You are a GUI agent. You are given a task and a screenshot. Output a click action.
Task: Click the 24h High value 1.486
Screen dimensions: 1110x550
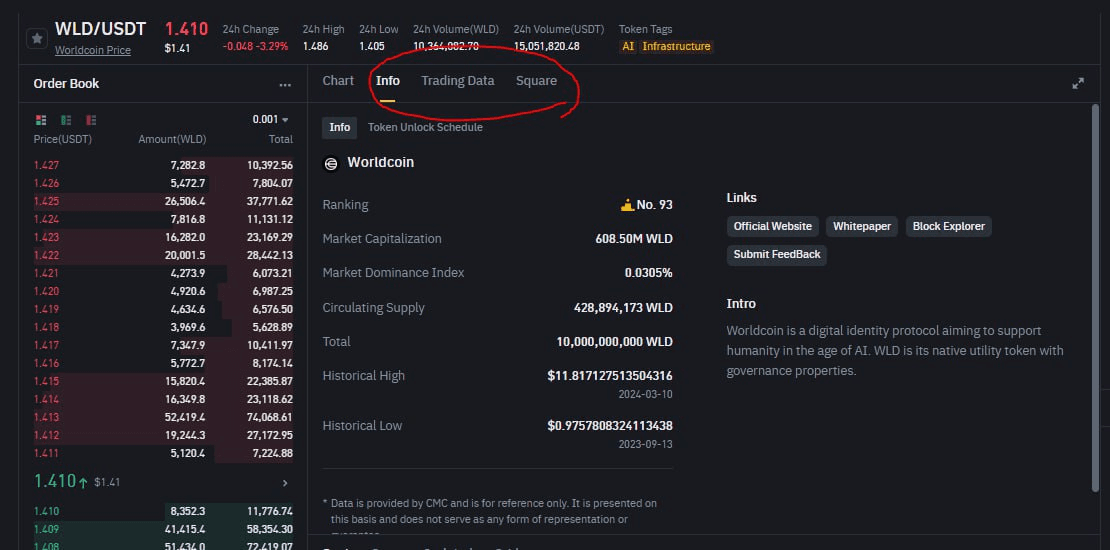[x=315, y=46]
